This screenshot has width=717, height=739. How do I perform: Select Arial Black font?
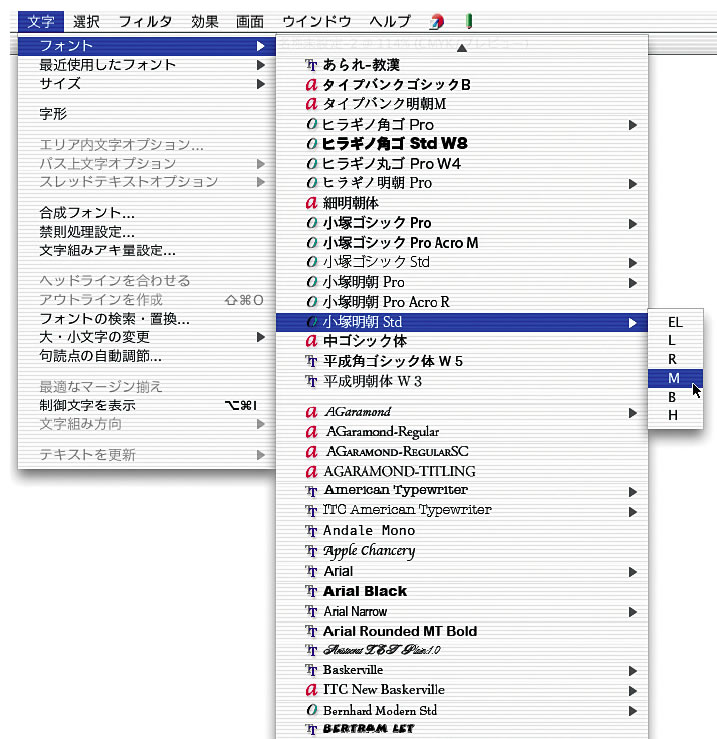[462, 591]
